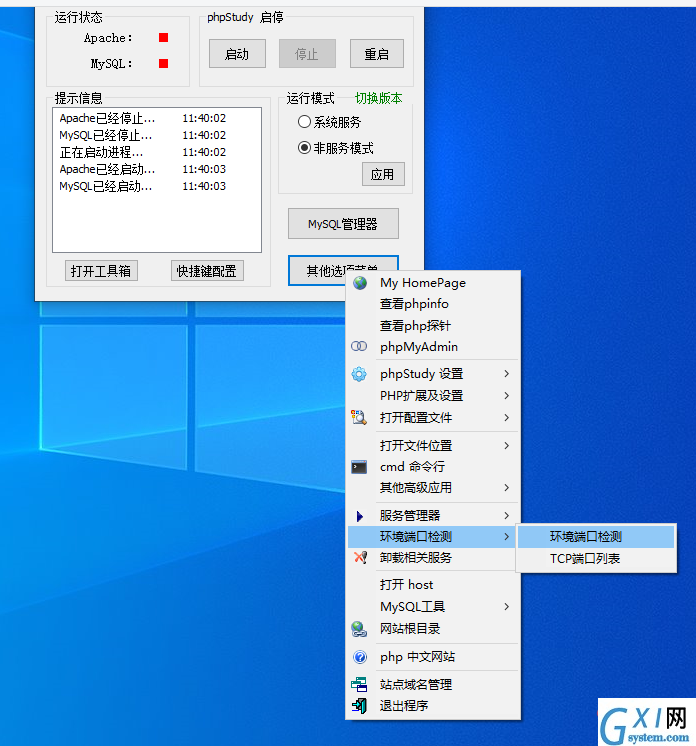Image resolution: width=696 pixels, height=746 pixels.
Task: Choose 查看php探针 menu entry
Action: tap(432, 325)
